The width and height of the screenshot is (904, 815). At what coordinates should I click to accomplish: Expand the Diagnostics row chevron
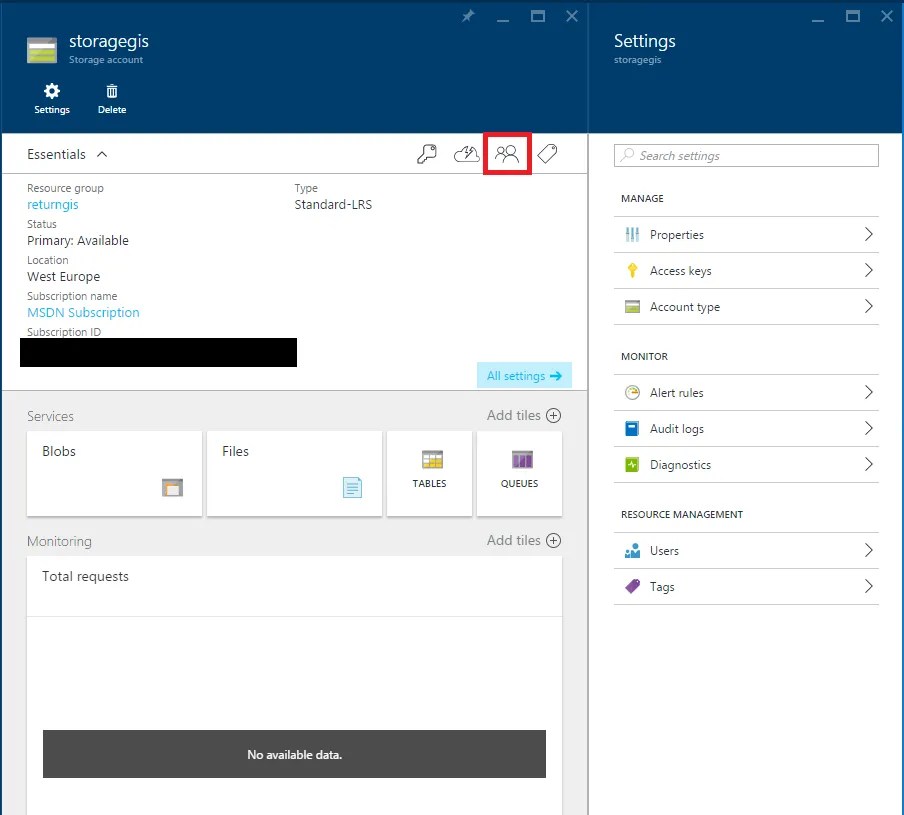click(868, 464)
